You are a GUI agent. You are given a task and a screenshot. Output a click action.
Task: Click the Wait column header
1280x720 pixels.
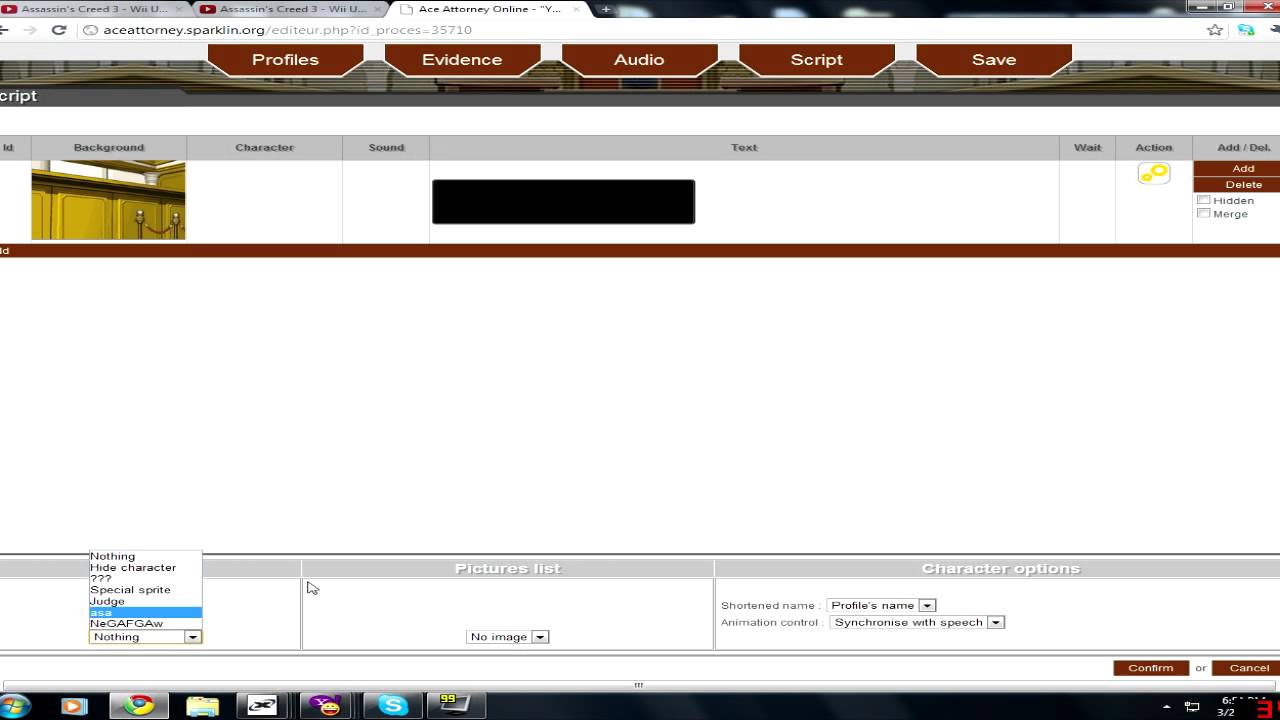(x=1087, y=148)
